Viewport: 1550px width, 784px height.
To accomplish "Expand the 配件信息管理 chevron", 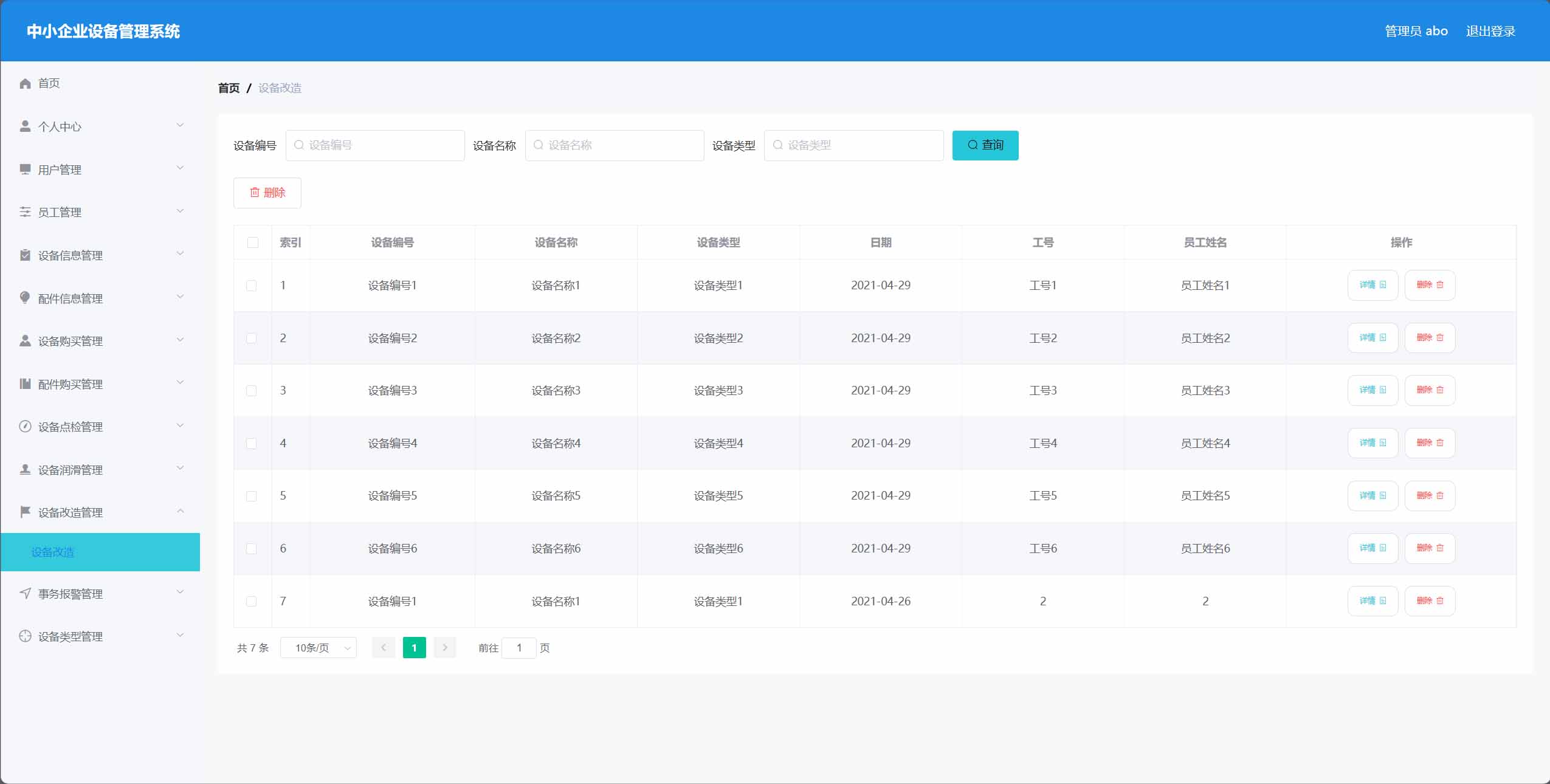I will pyautogui.click(x=180, y=297).
